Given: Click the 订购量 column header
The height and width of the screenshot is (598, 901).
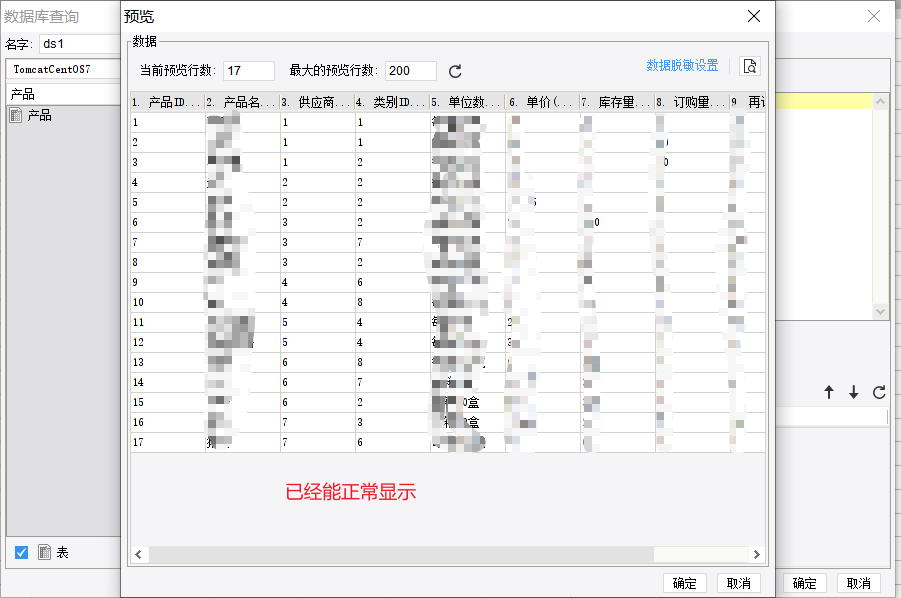Looking at the screenshot, I should (x=692, y=102).
